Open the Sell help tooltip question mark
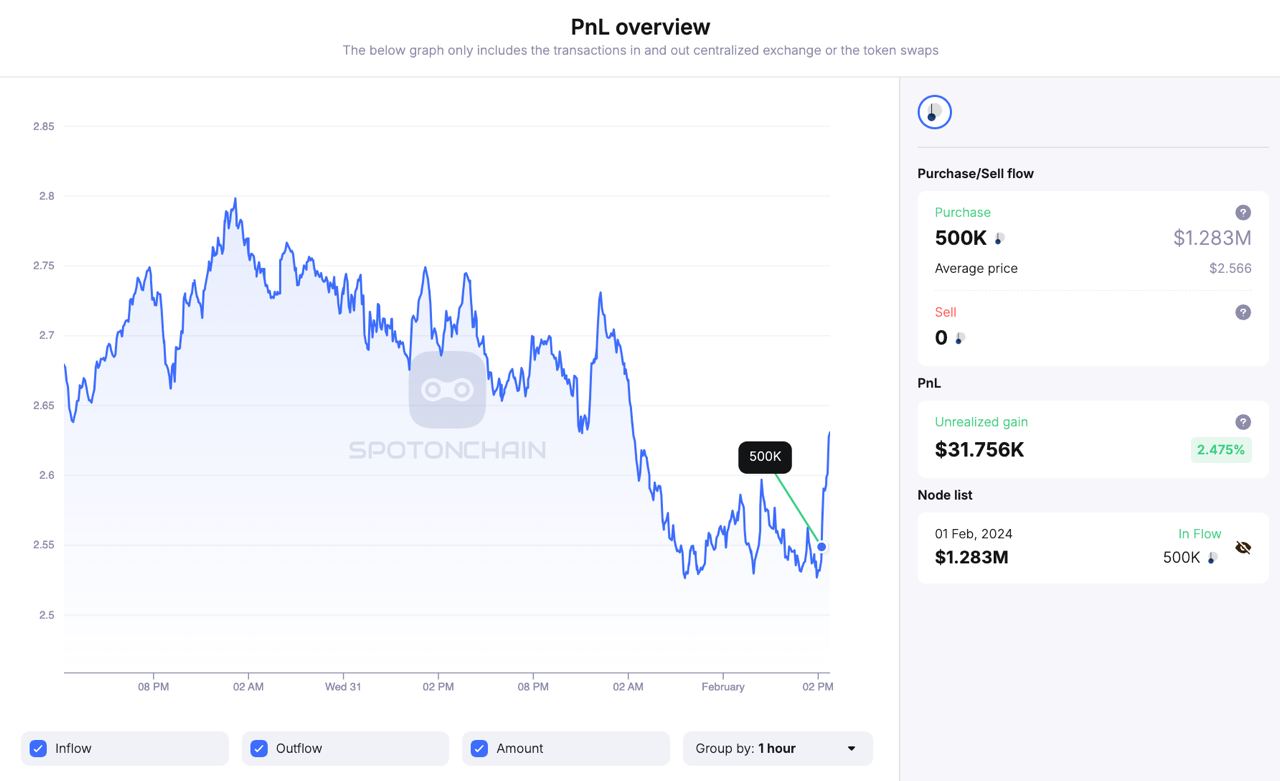1280x781 pixels. pos(1242,312)
